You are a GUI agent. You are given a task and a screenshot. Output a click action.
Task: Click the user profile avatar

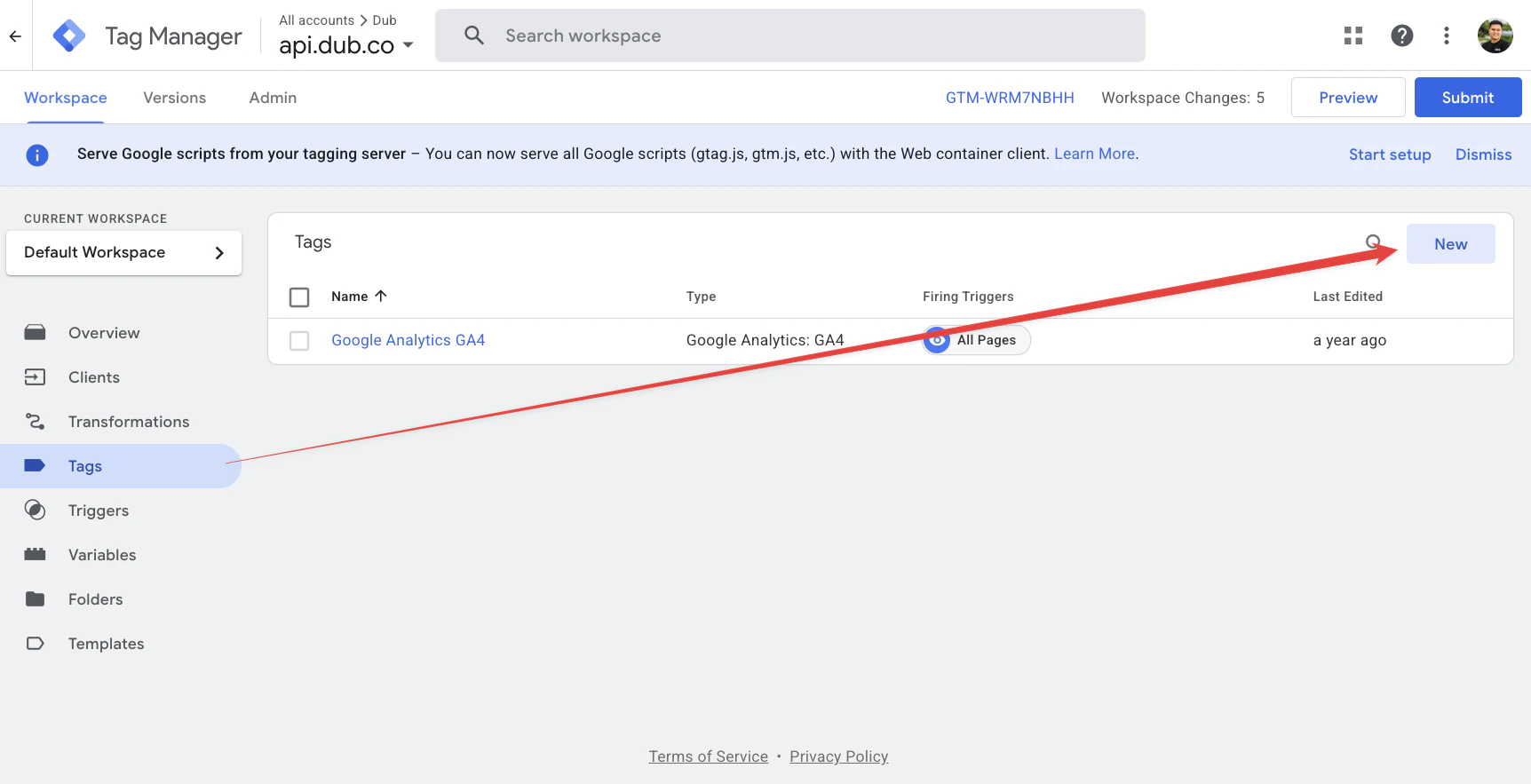click(x=1495, y=36)
